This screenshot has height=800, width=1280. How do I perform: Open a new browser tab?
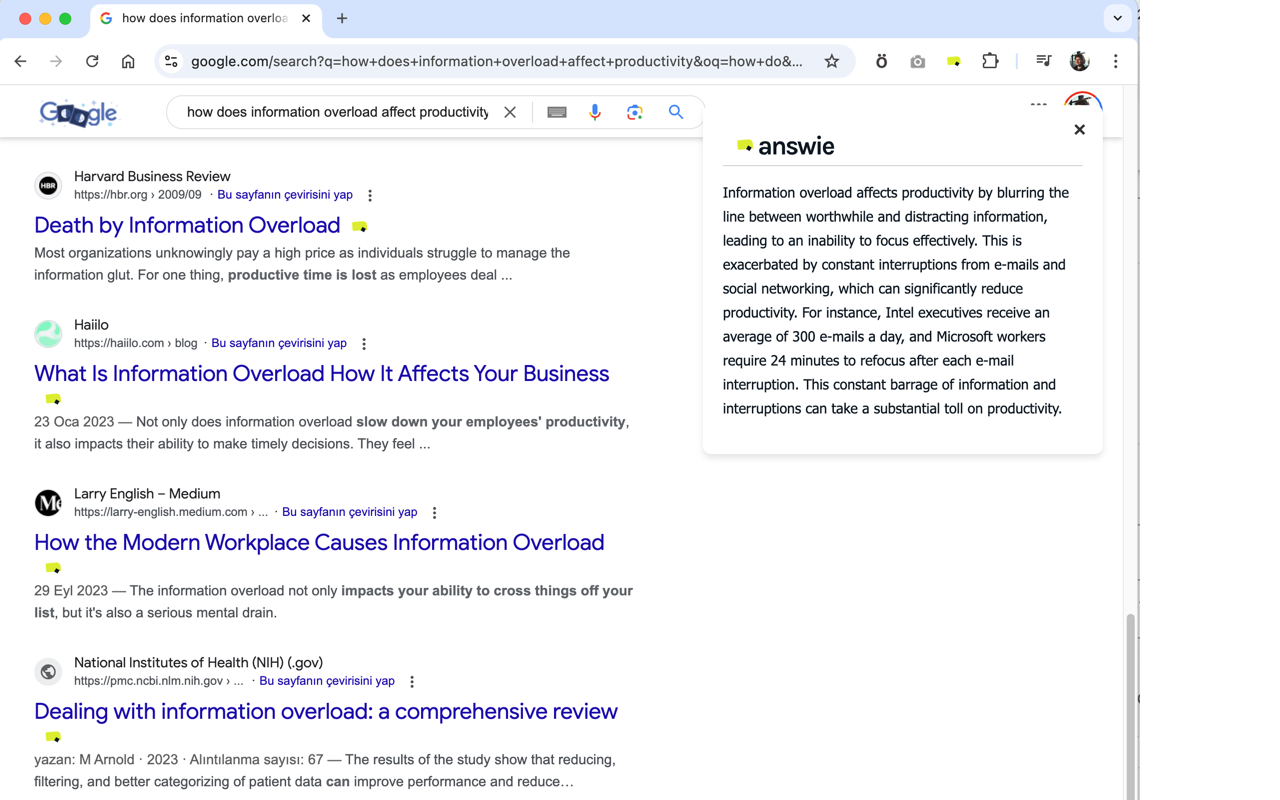[x=342, y=18]
